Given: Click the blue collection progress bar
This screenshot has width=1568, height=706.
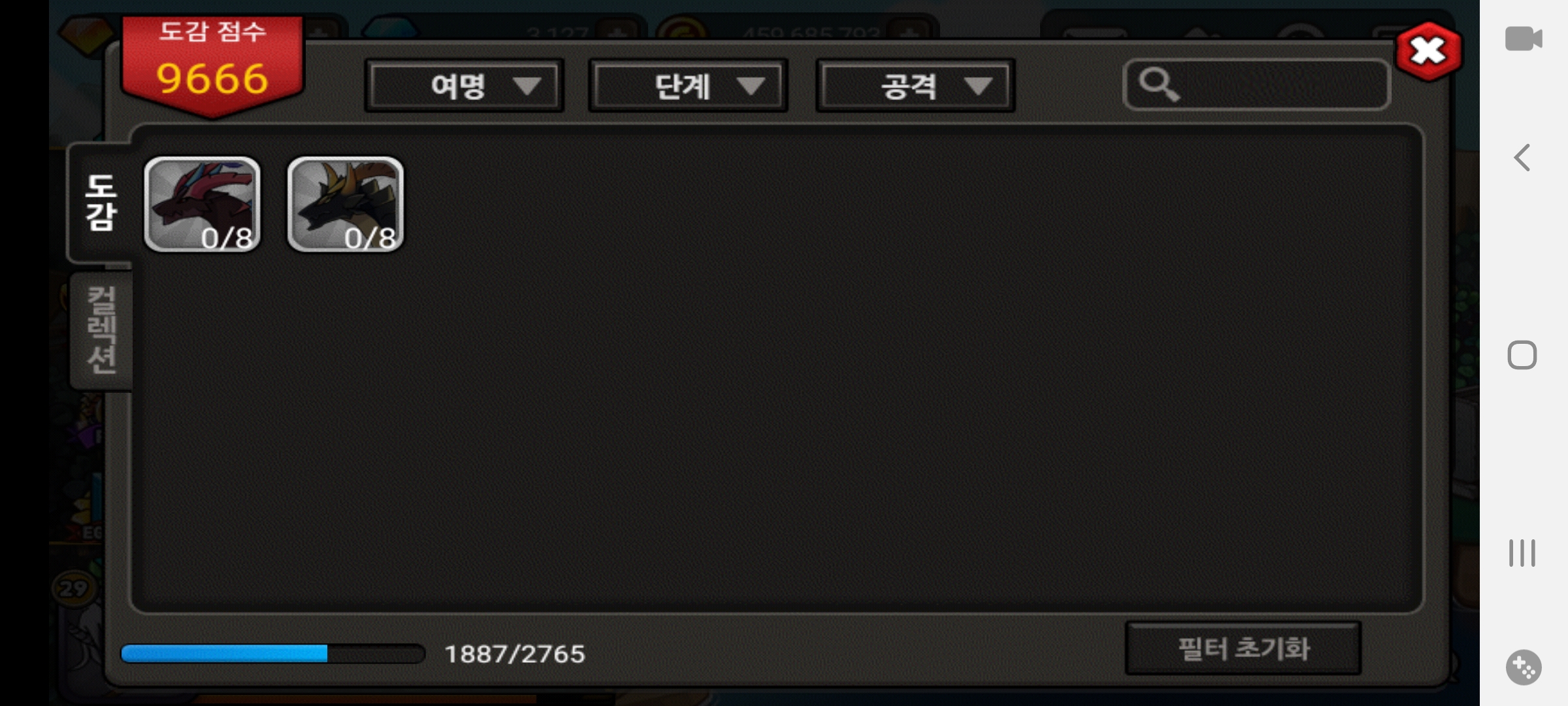Looking at the screenshot, I should 272,653.
